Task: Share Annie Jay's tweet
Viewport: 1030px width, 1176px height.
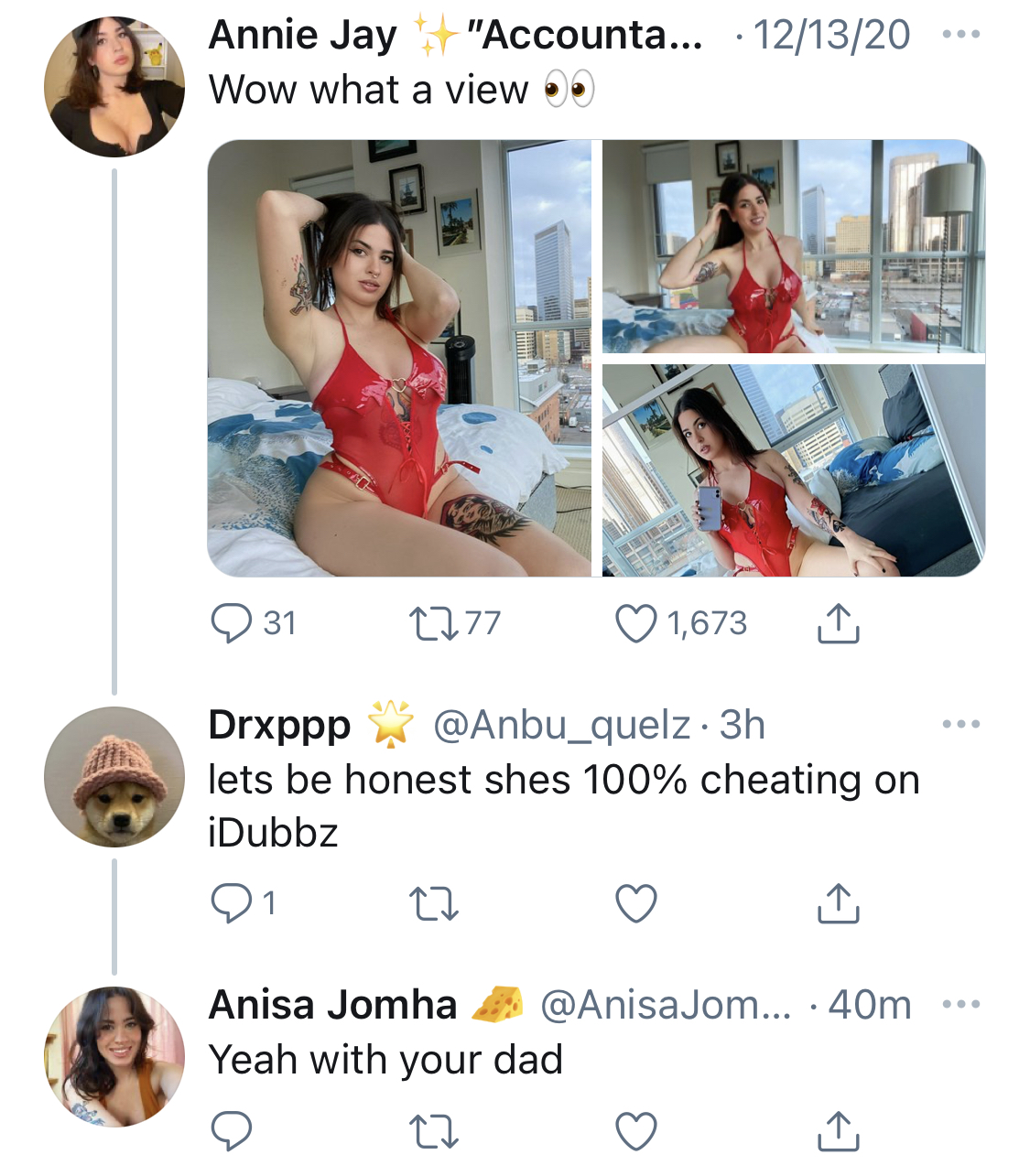Action: [838, 623]
